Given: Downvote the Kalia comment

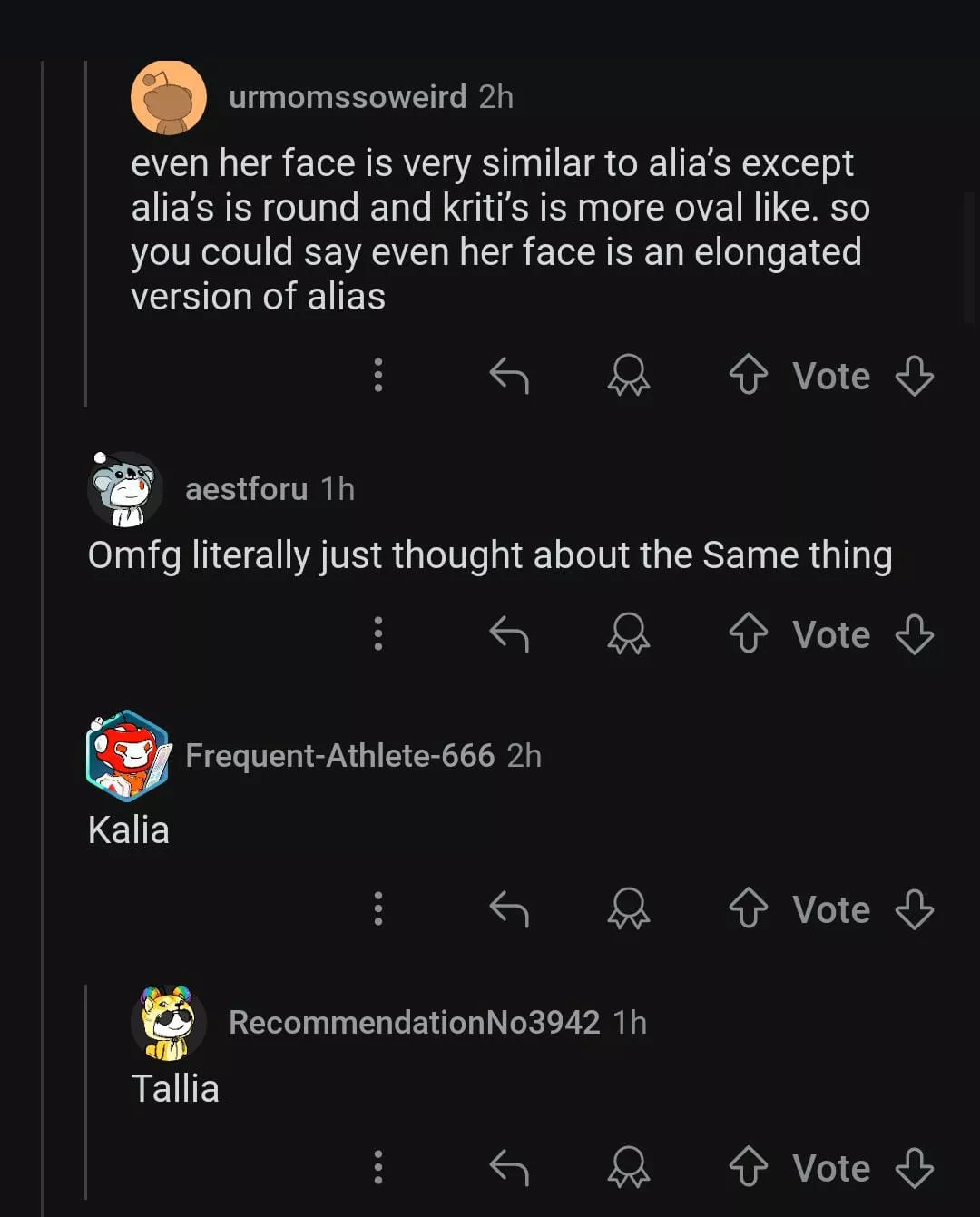Looking at the screenshot, I should (x=914, y=908).
